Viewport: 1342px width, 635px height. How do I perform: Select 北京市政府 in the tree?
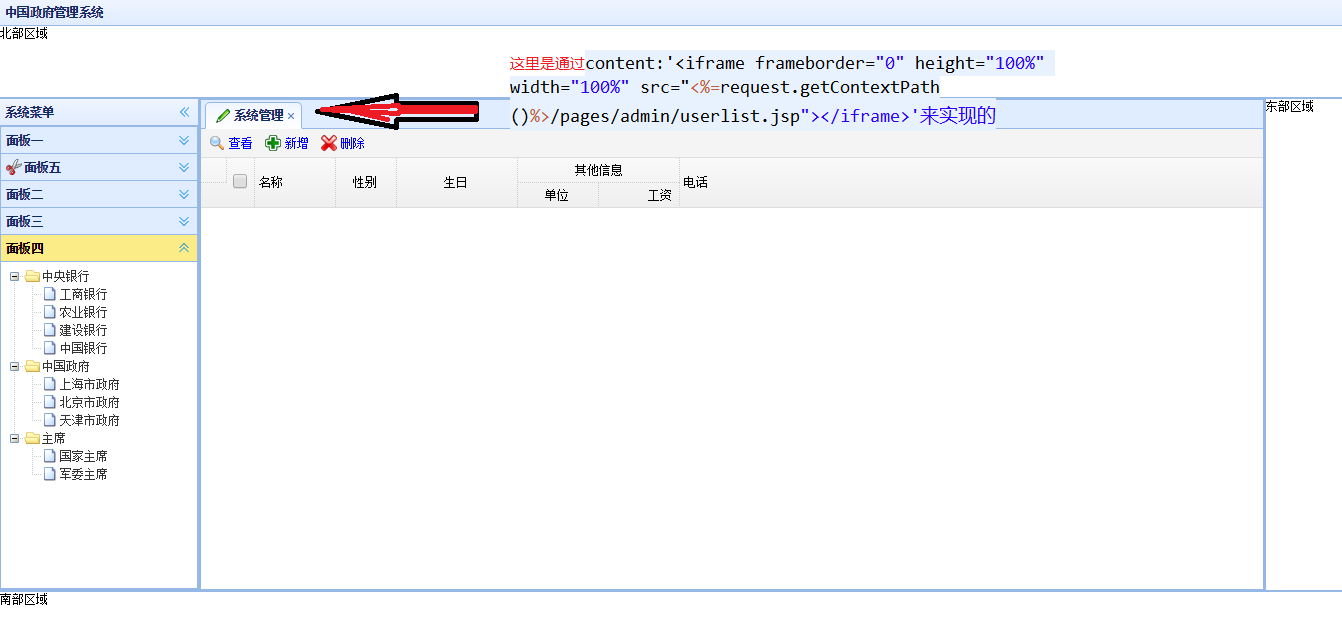[x=89, y=402]
